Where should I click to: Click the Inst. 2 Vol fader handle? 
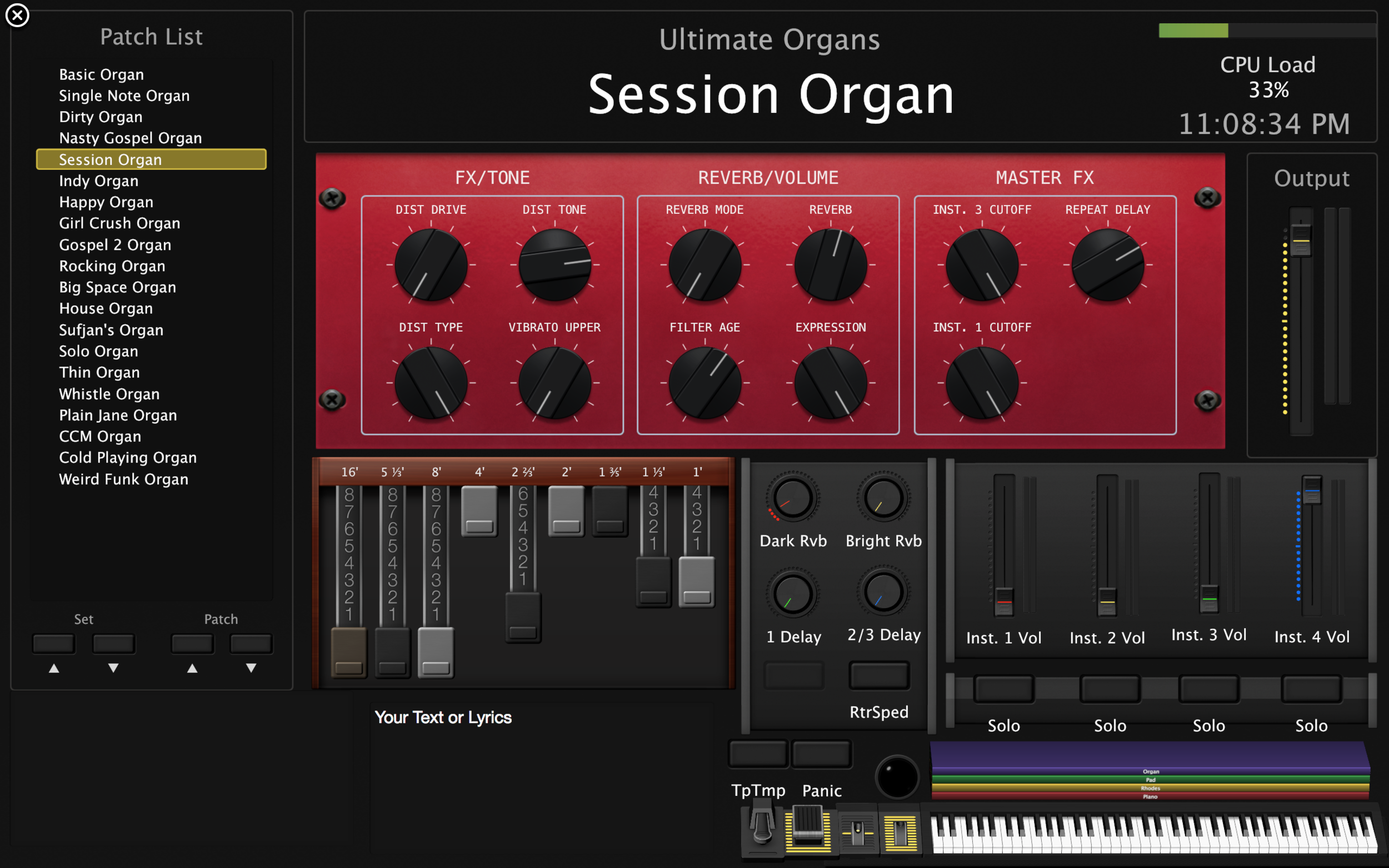[1107, 601]
